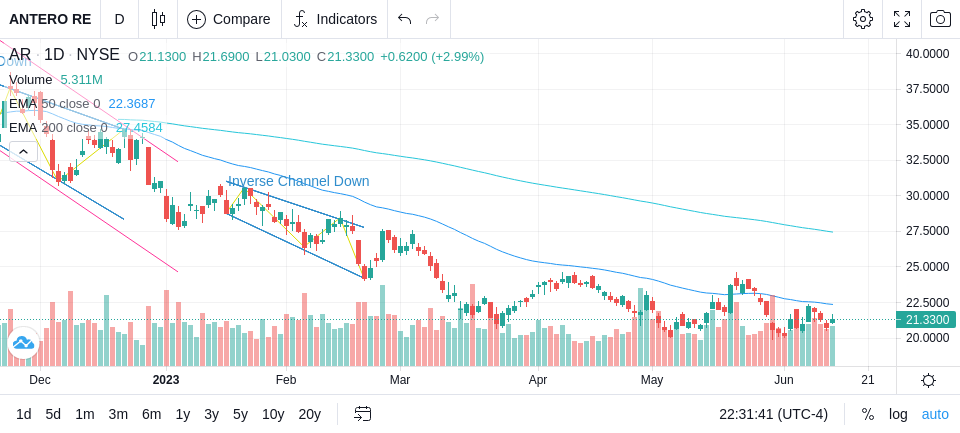Open the Indicators menu

[x=334, y=19]
